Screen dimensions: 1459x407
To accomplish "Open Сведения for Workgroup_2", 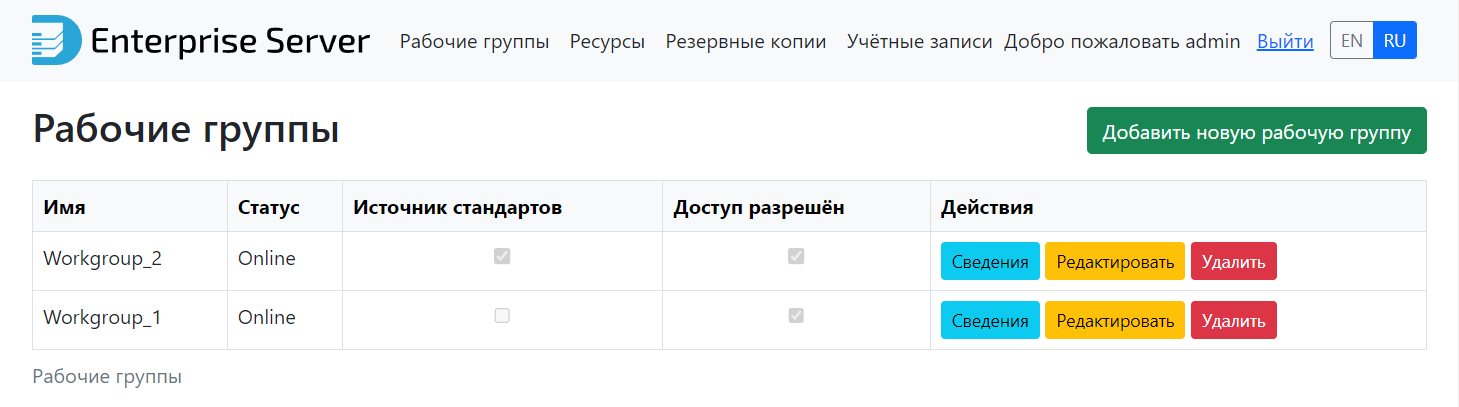I will point(990,262).
